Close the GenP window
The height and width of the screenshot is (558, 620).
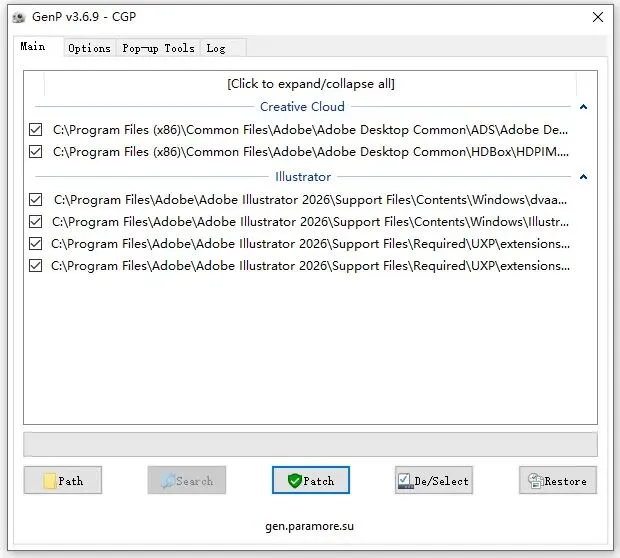[597, 17]
